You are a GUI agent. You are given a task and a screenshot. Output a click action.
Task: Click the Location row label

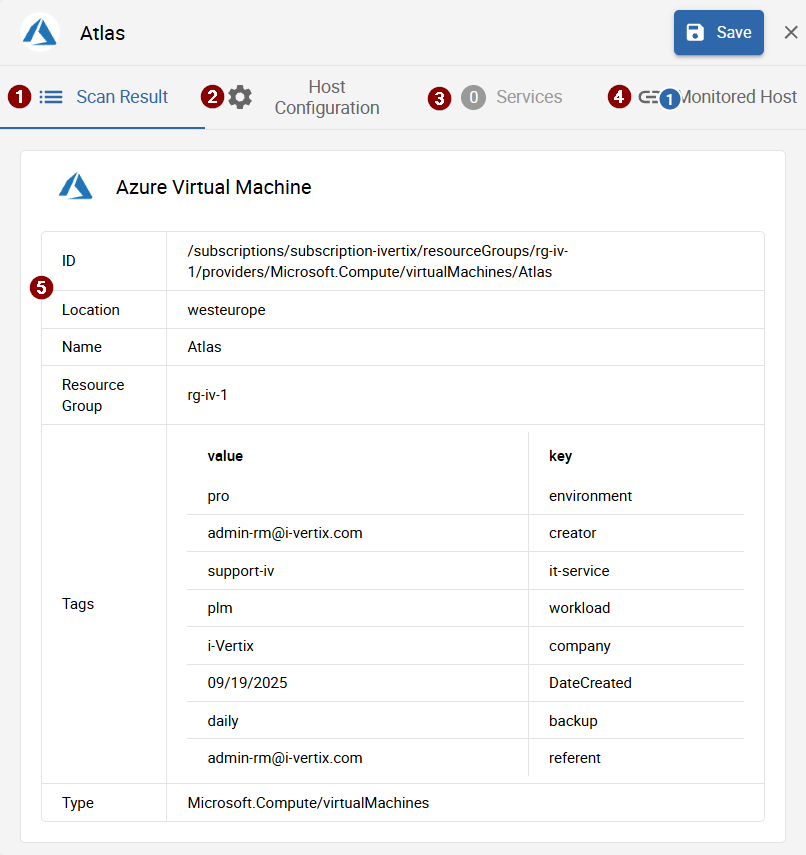[91, 310]
